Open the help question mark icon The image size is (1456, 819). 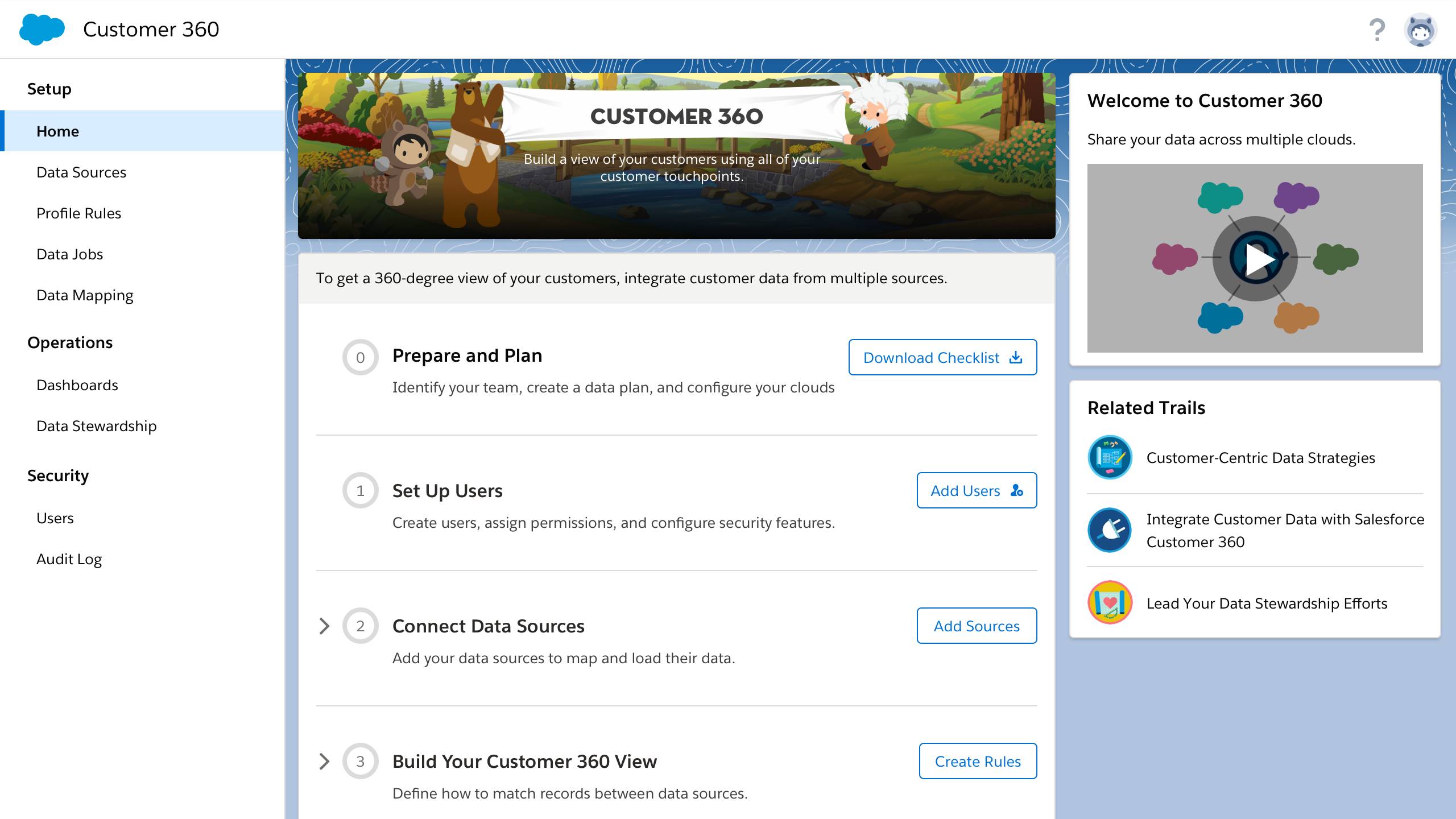click(1377, 30)
